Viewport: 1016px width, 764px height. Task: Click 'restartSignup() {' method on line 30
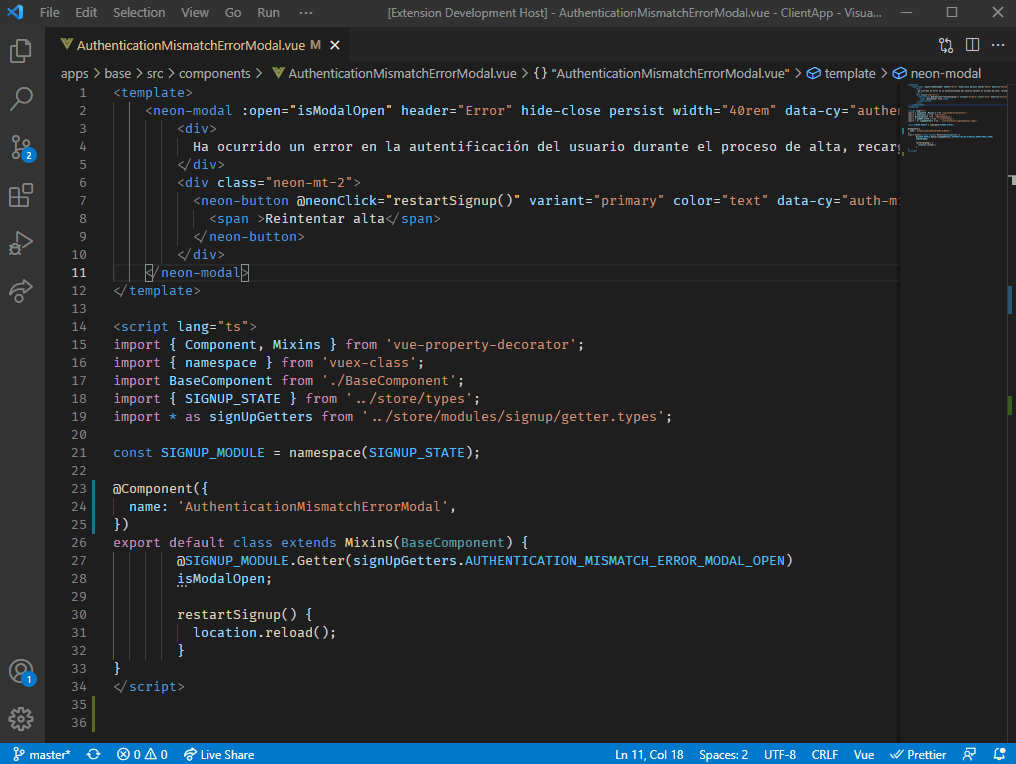pyautogui.click(x=245, y=614)
